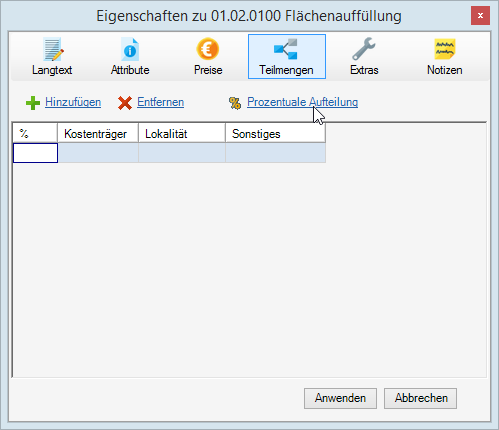Open the Attribute info icon
This screenshot has width=499, height=430.
(x=130, y=49)
